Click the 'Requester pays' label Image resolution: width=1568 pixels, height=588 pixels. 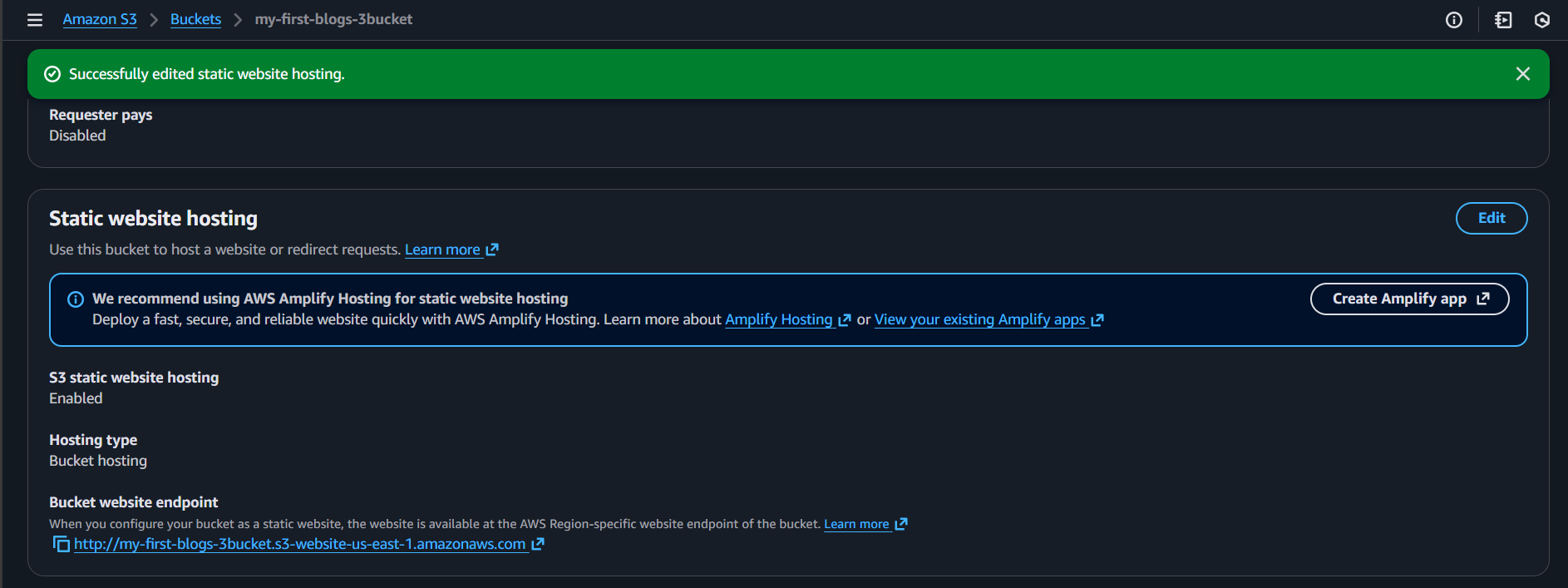[101, 115]
